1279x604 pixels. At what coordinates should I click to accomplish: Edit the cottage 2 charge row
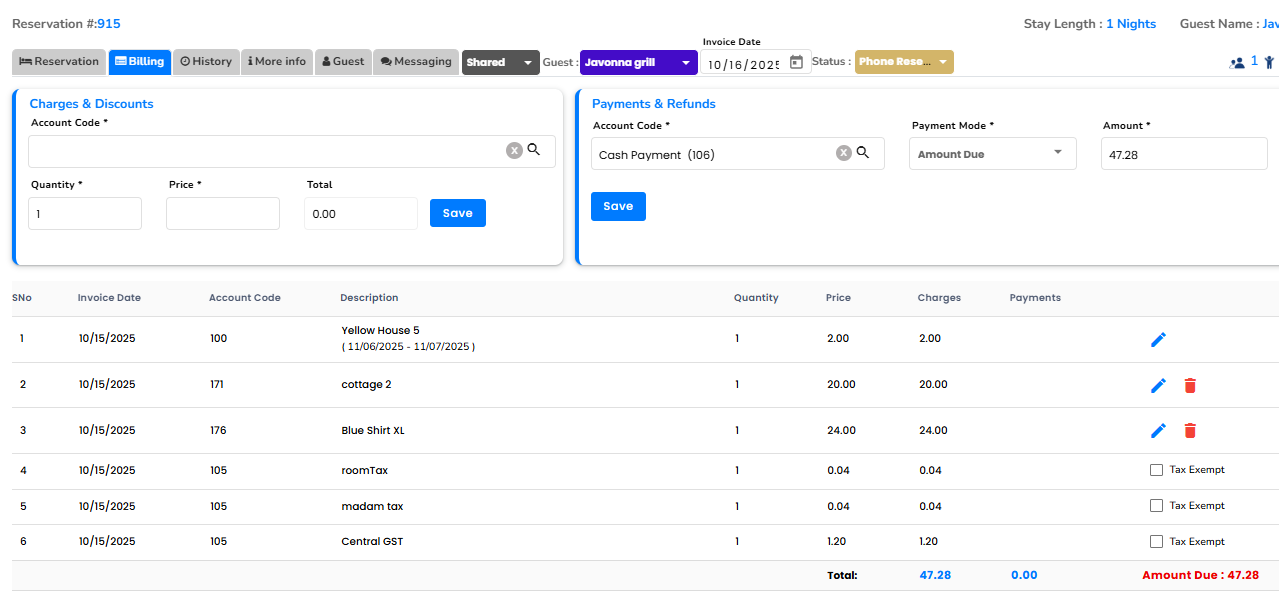point(1158,385)
